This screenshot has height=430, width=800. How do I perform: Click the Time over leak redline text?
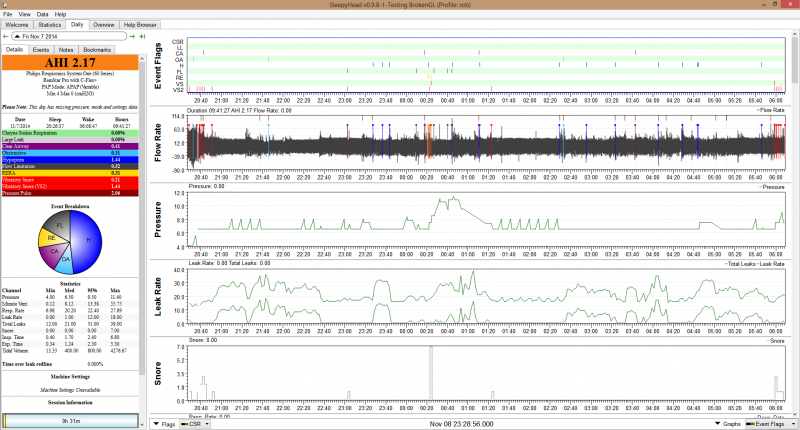[x=27, y=364]
